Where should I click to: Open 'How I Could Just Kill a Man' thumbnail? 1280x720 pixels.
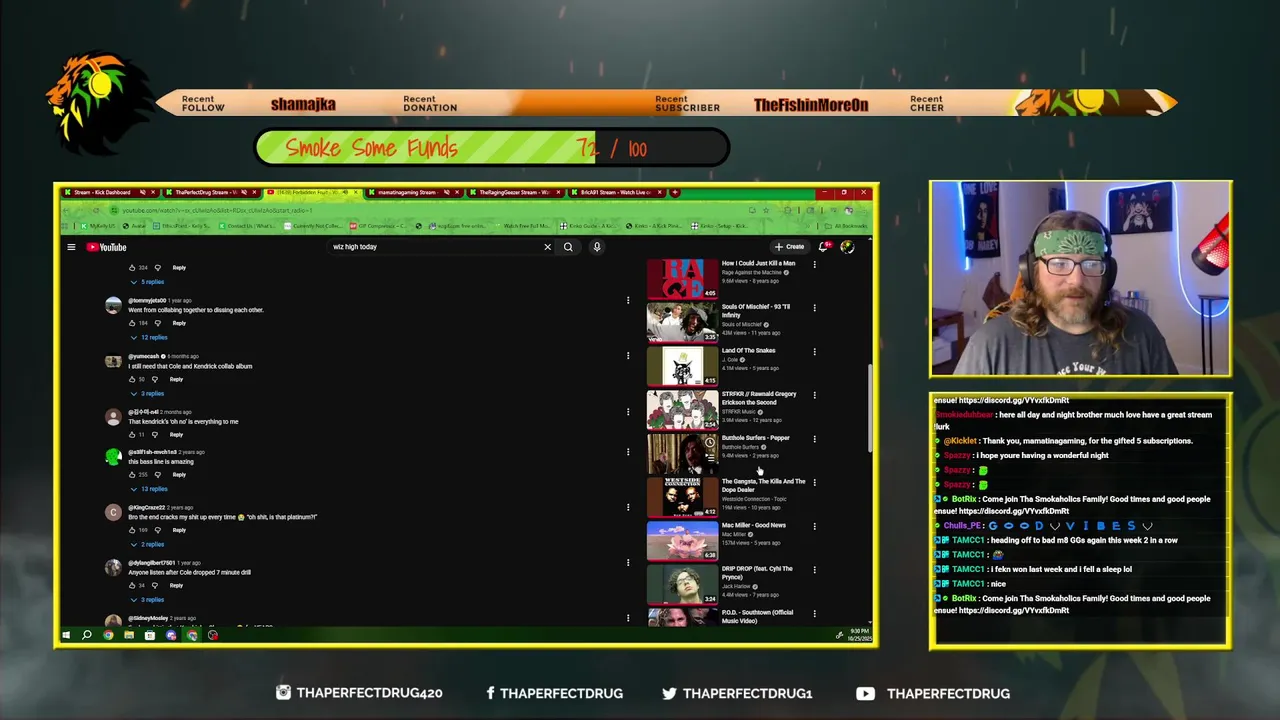682,279
